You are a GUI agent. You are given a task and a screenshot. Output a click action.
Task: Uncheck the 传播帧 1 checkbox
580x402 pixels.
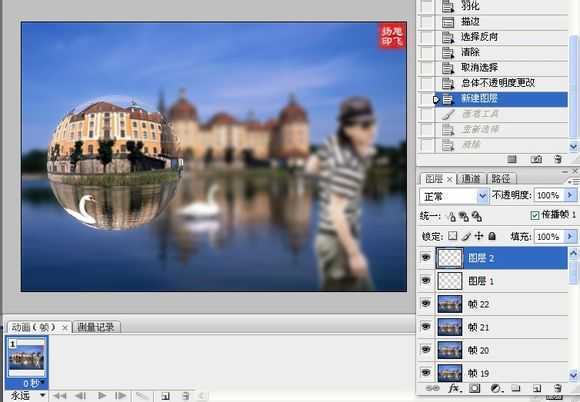point(535,215)
